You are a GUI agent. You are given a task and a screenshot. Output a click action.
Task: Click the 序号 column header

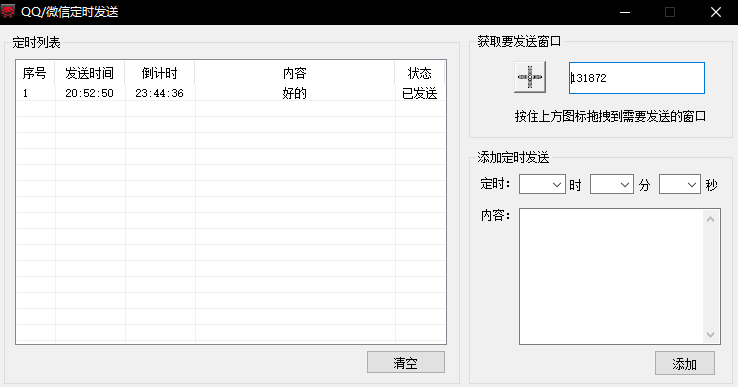(x=35, y=73)
